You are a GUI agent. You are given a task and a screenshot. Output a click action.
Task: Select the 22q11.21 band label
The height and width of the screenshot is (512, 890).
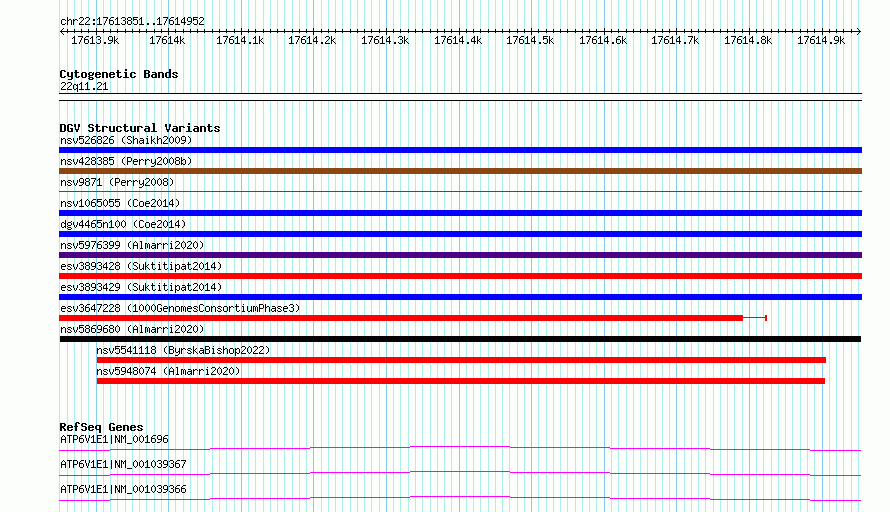(x=84, y=86)
